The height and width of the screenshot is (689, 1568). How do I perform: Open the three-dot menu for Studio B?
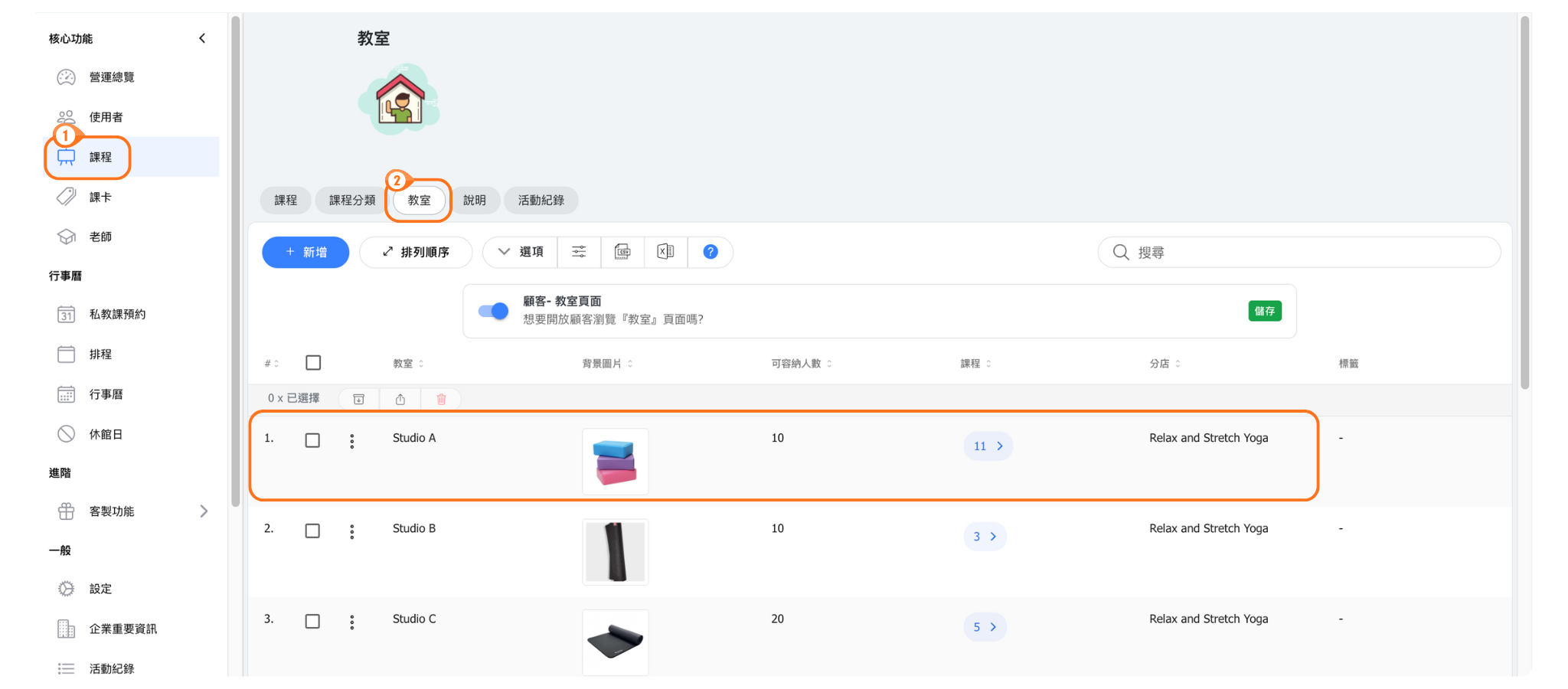pyautogui.click(x=352, y=531)
